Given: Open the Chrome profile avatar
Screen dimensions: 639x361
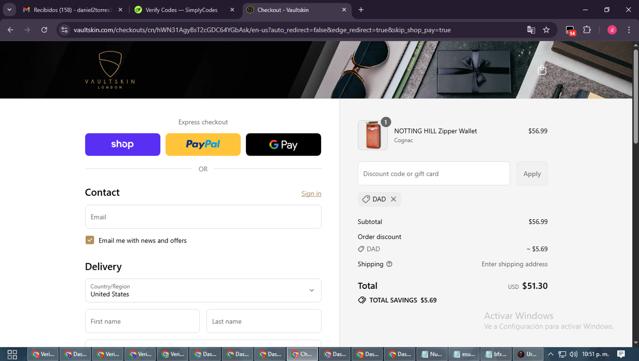Looking at the screenshot, I should pos(612,30).
